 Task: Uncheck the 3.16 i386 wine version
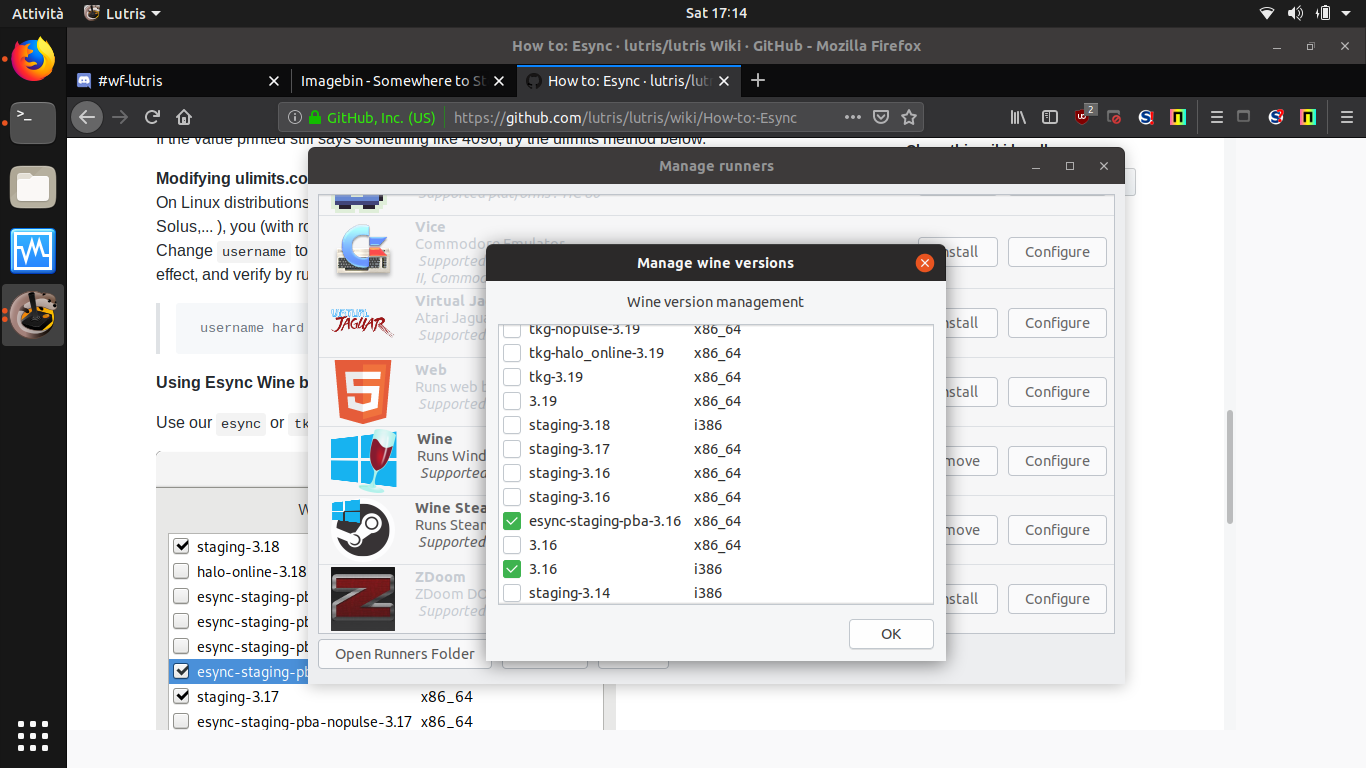(x=512, y=569)
